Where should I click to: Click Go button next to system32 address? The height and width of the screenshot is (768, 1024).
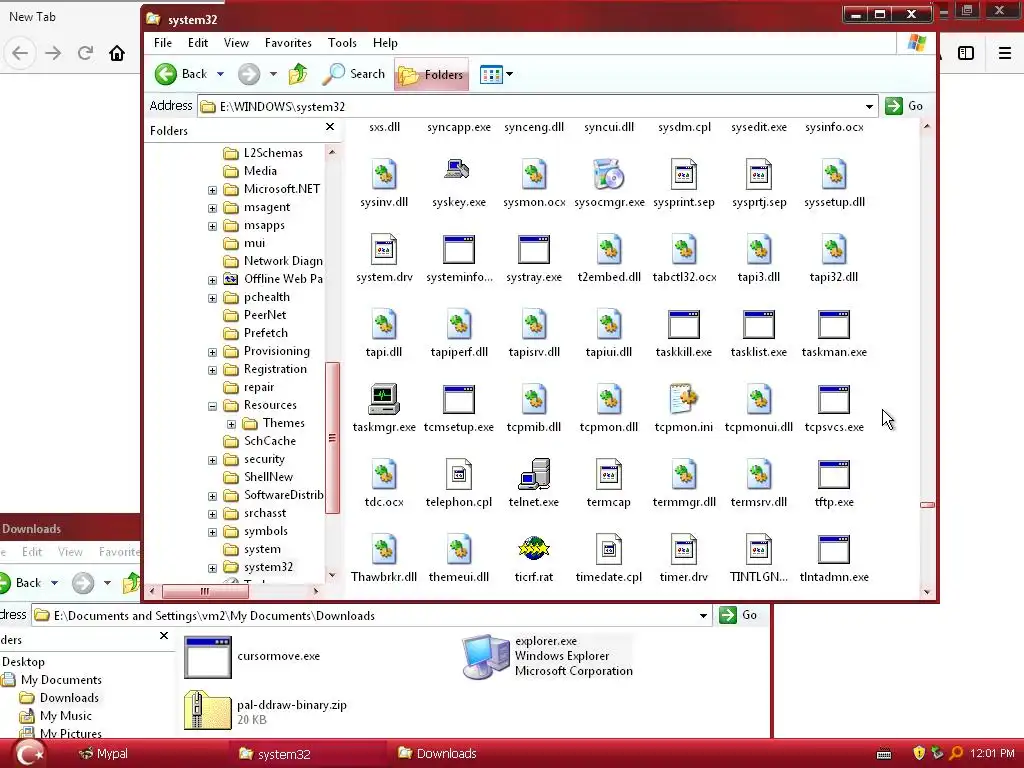(904, 106)
